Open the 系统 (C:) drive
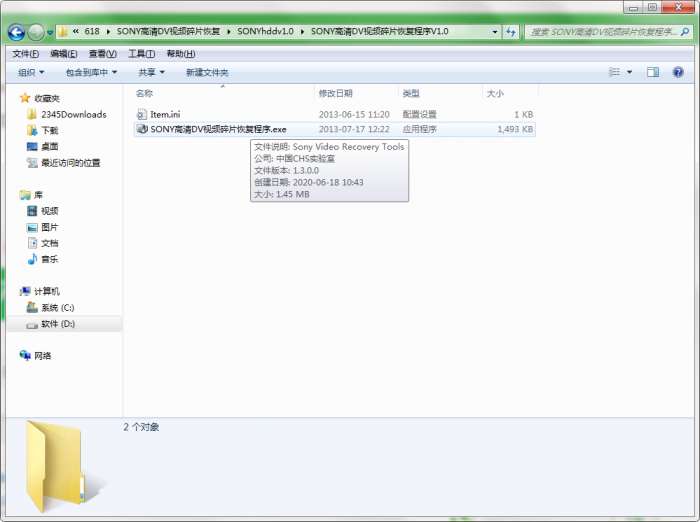Image resolution: width=700 pixels, height=522 pixels. pos(58,307)
